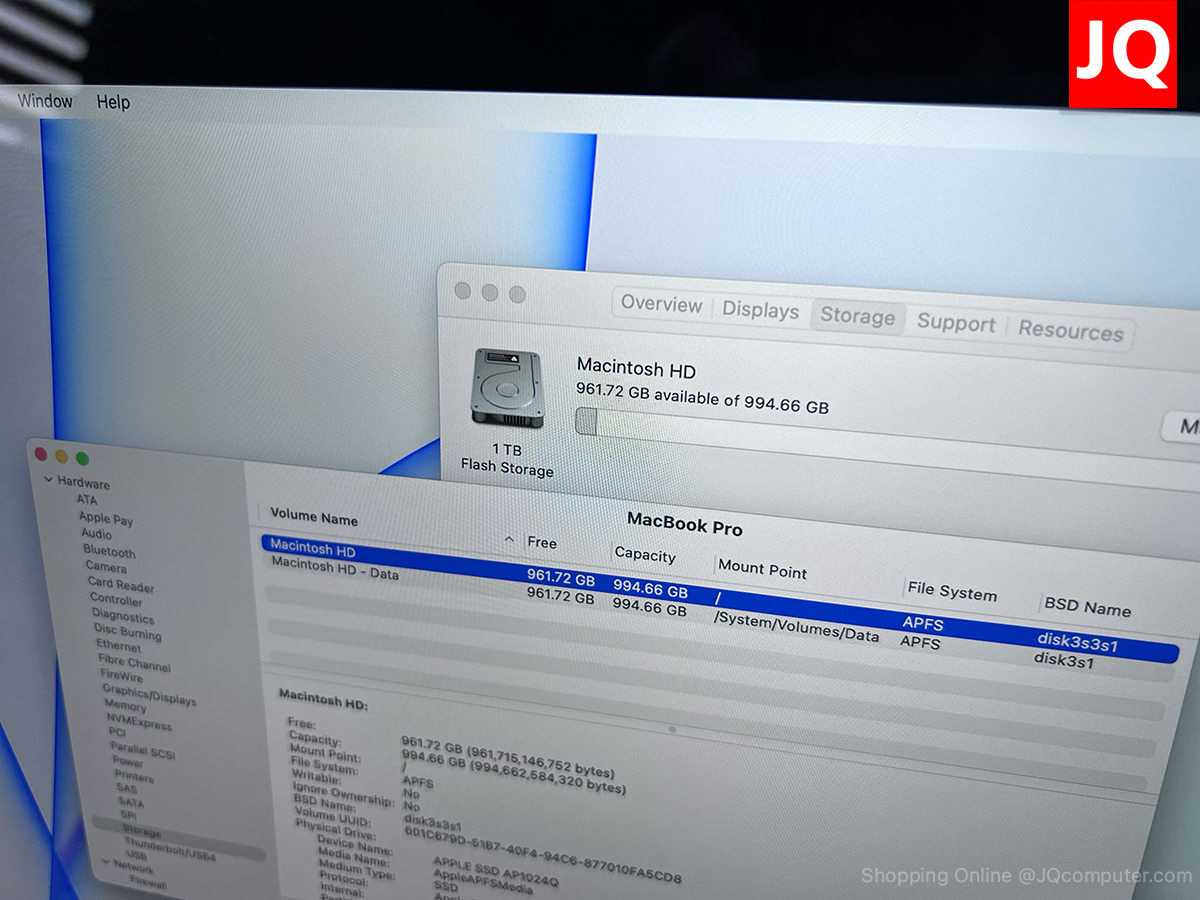Select the Storage tab in About window
The height and width of the screenshot is (900, 1200).
click(858, 317)
